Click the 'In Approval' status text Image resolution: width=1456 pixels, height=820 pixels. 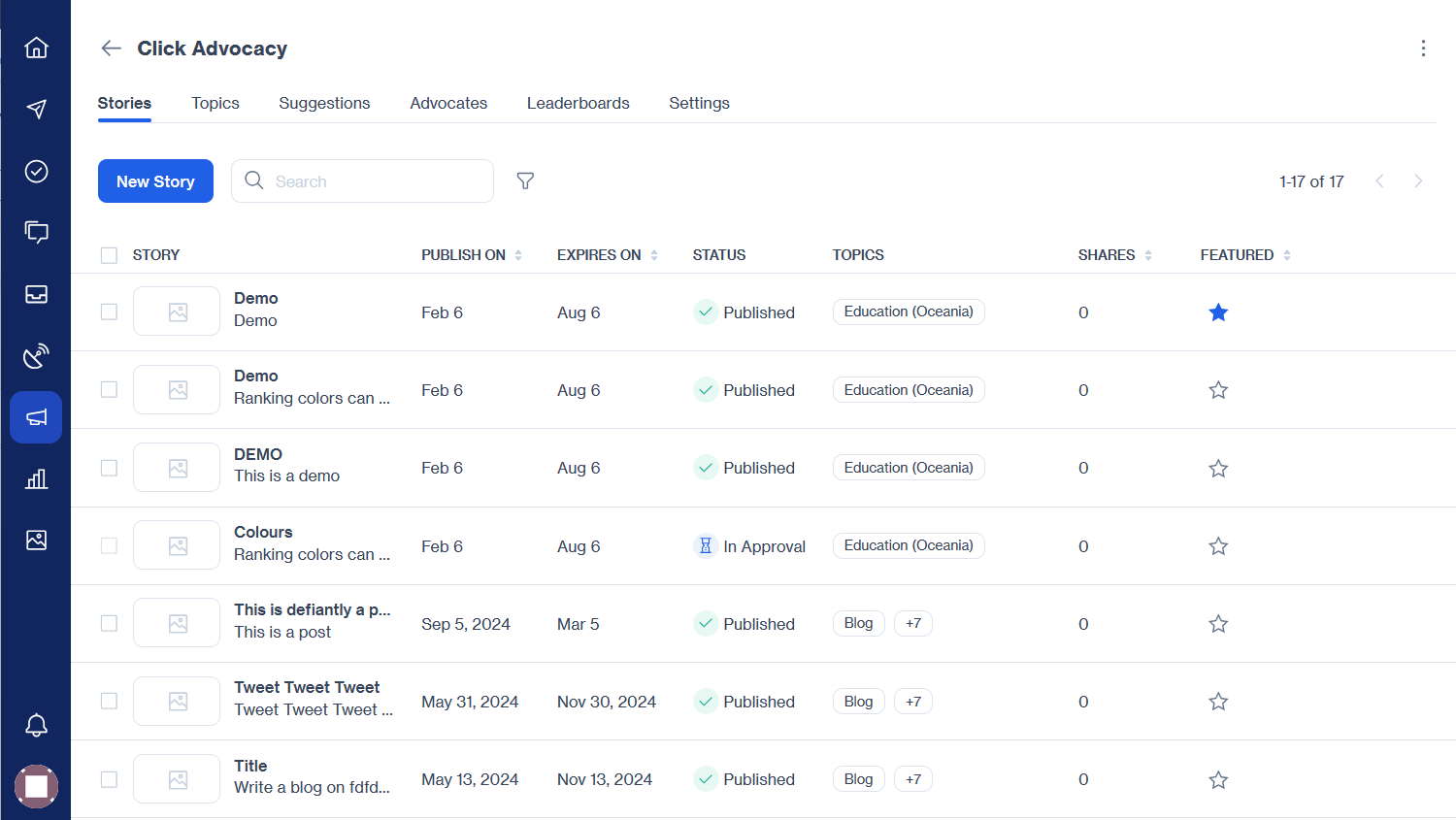point(764,546)
